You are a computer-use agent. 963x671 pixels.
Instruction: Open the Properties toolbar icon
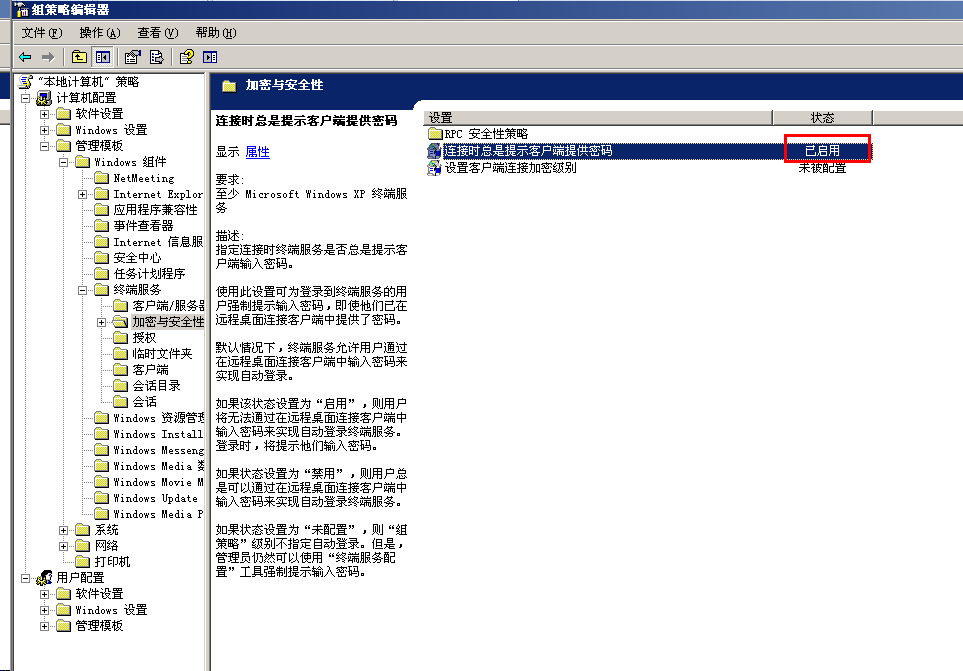(132, 57)
